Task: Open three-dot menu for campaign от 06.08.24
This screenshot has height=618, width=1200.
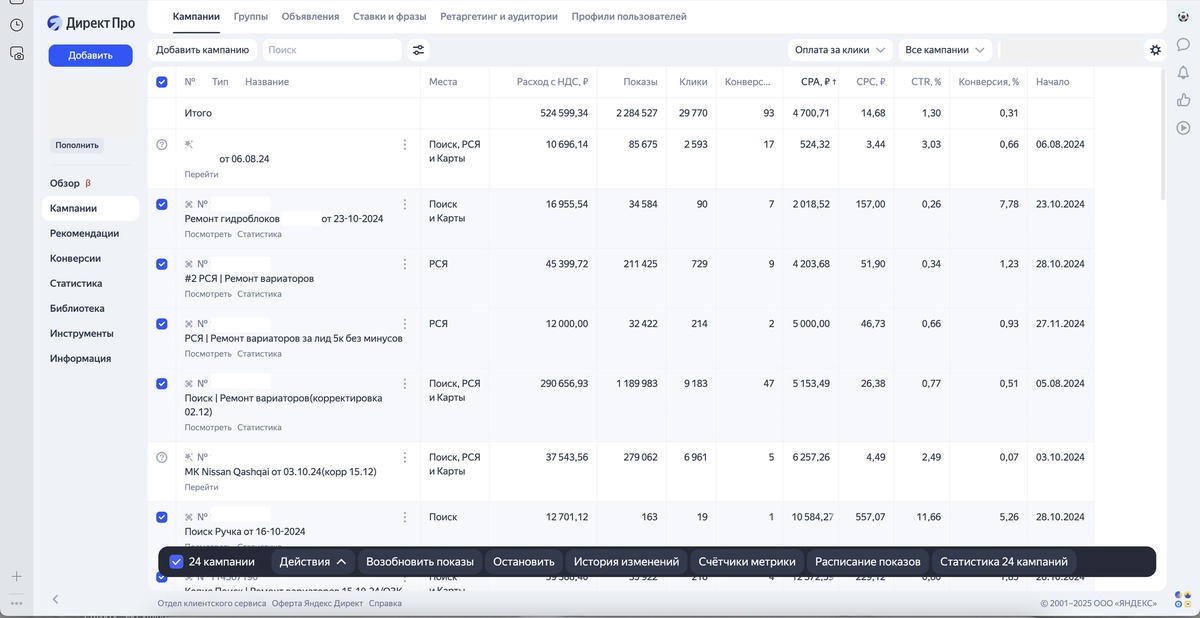Action: point(405,144)
